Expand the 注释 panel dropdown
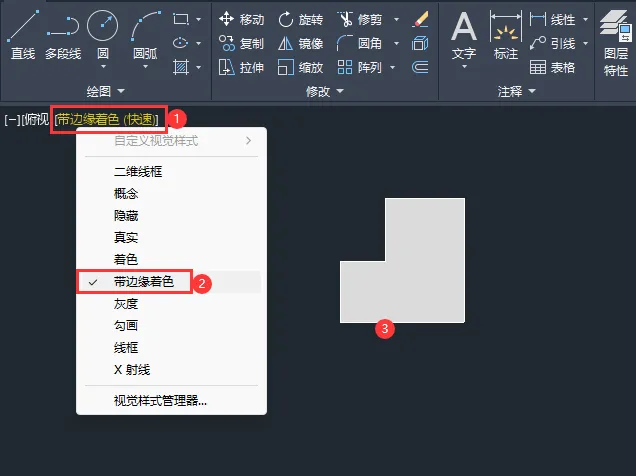 pos(516,91)
